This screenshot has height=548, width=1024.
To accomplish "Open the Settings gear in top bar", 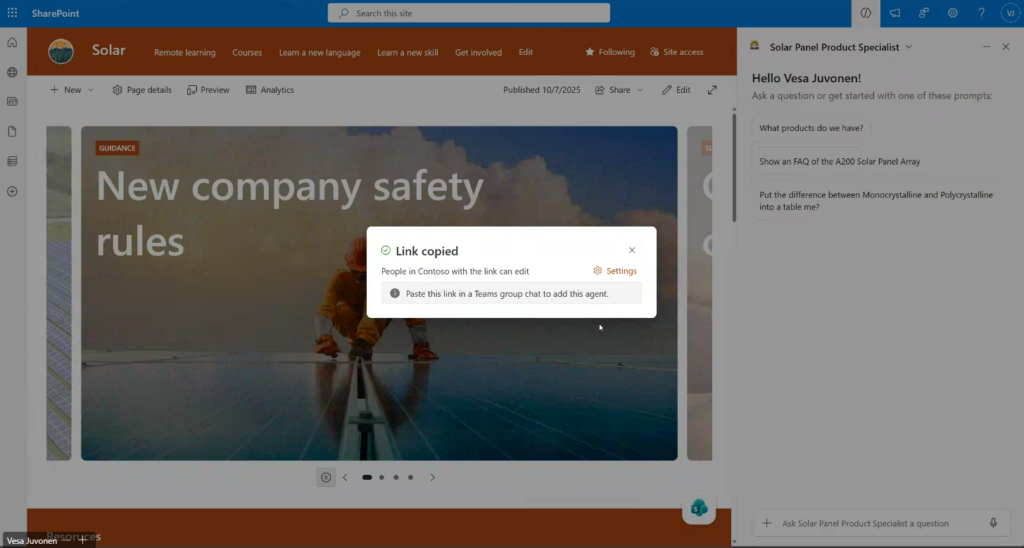I will [953, 13].
